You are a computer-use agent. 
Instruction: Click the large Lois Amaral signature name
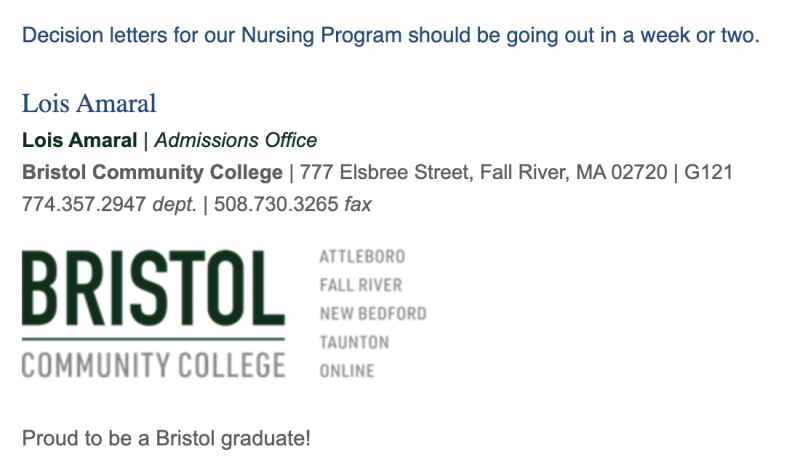pyautogui.click(x=89, y=103)
